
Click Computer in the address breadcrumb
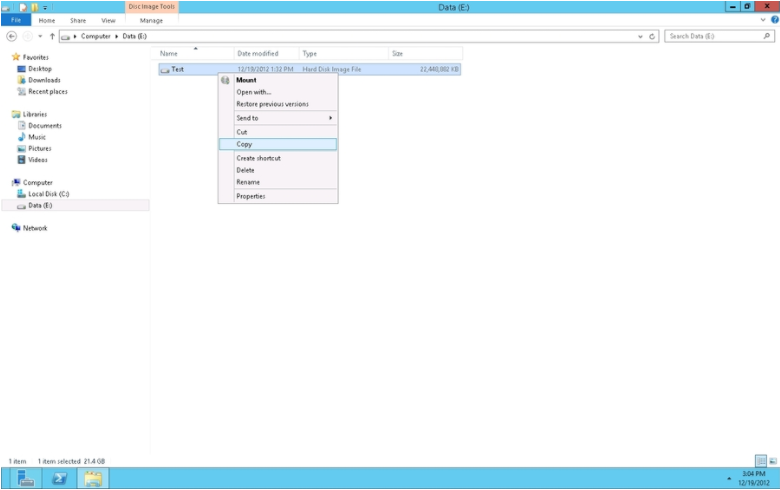96,36
